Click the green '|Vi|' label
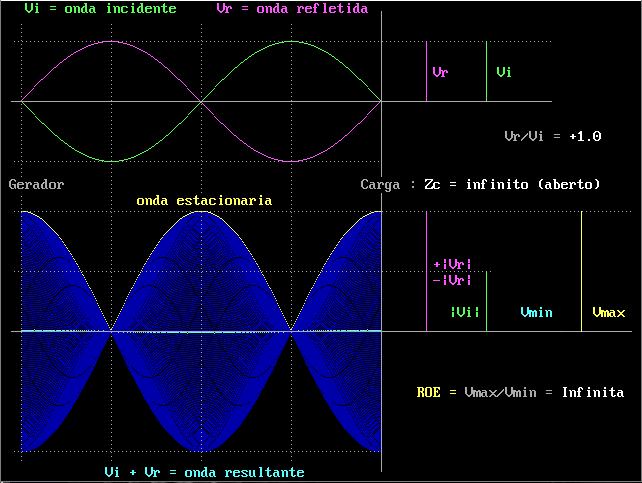 (x=465, y=312)
